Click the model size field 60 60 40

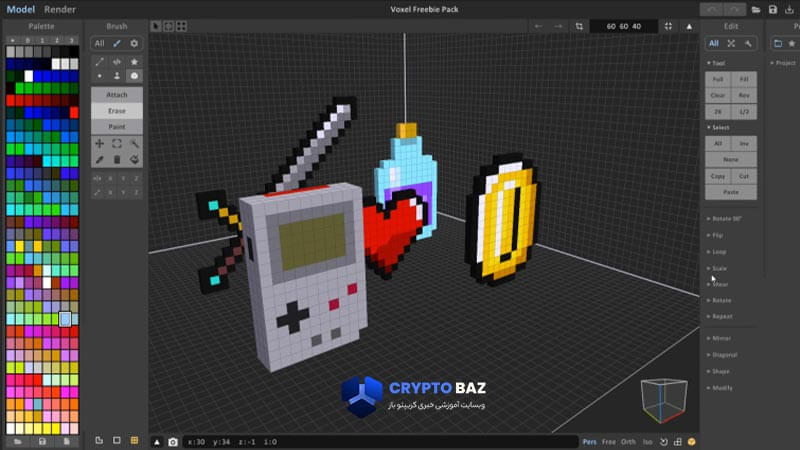[x=623, y=26]
